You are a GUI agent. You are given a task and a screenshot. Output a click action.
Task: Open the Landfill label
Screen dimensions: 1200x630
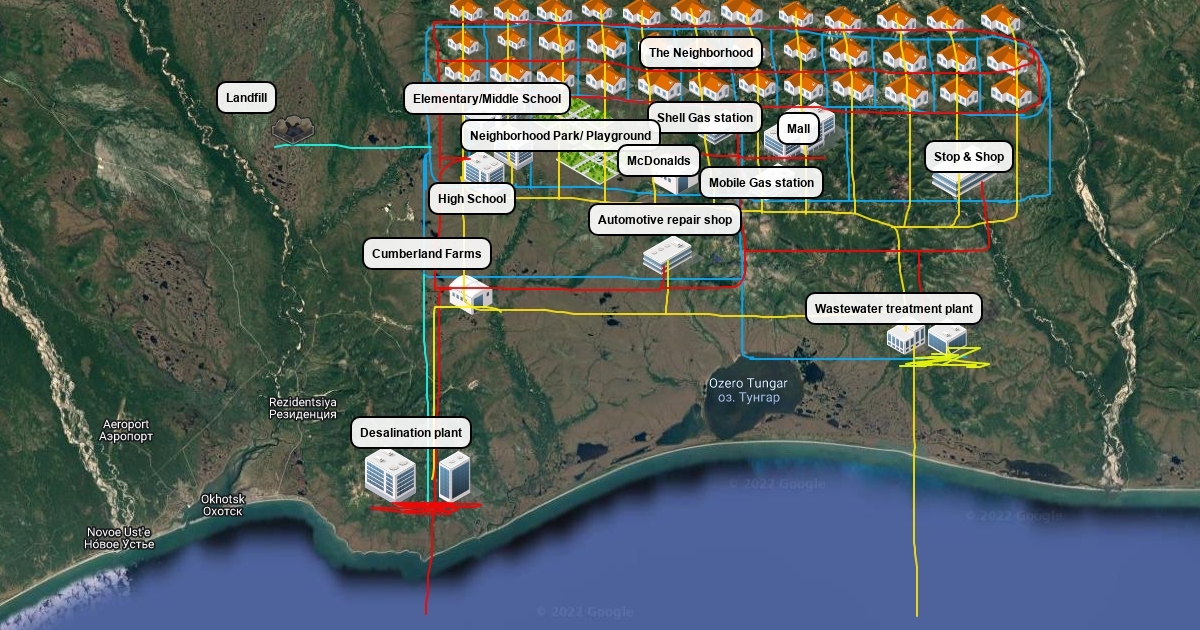click(247, 98)
